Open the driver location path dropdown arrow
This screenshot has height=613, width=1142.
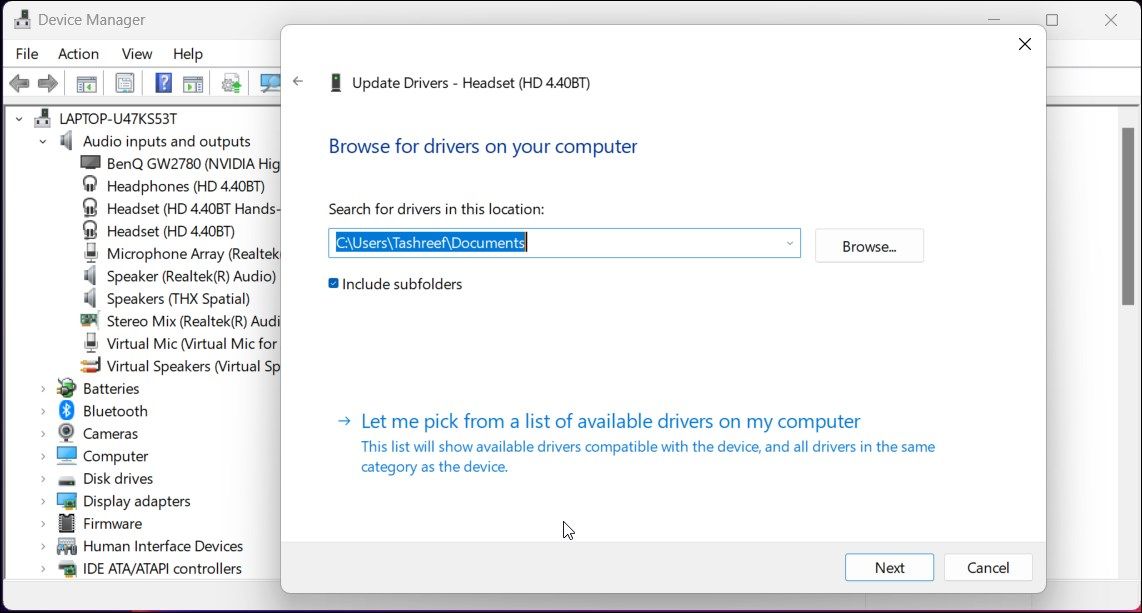tap(789, 243)
